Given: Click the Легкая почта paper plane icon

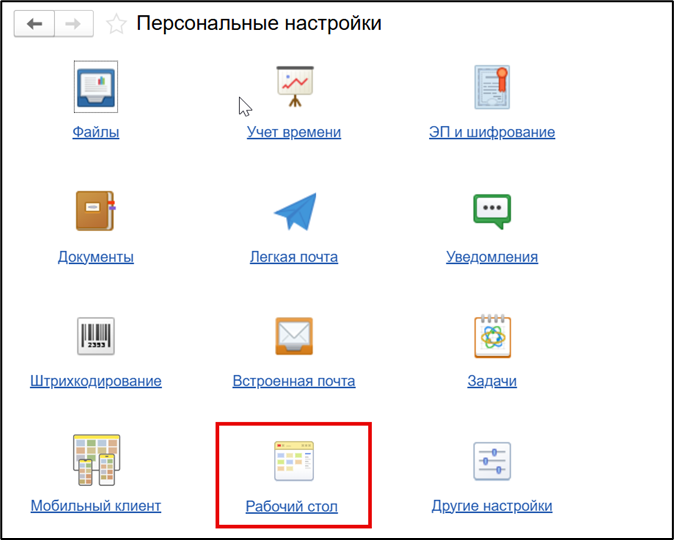Looking at the screenshot, I should point(295,211).
